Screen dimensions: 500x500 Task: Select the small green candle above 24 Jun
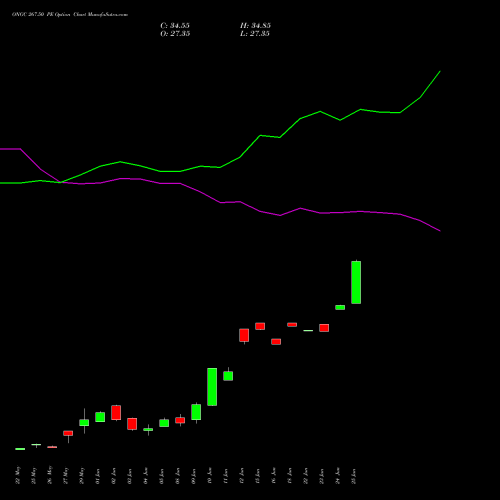tap(340, 307)
